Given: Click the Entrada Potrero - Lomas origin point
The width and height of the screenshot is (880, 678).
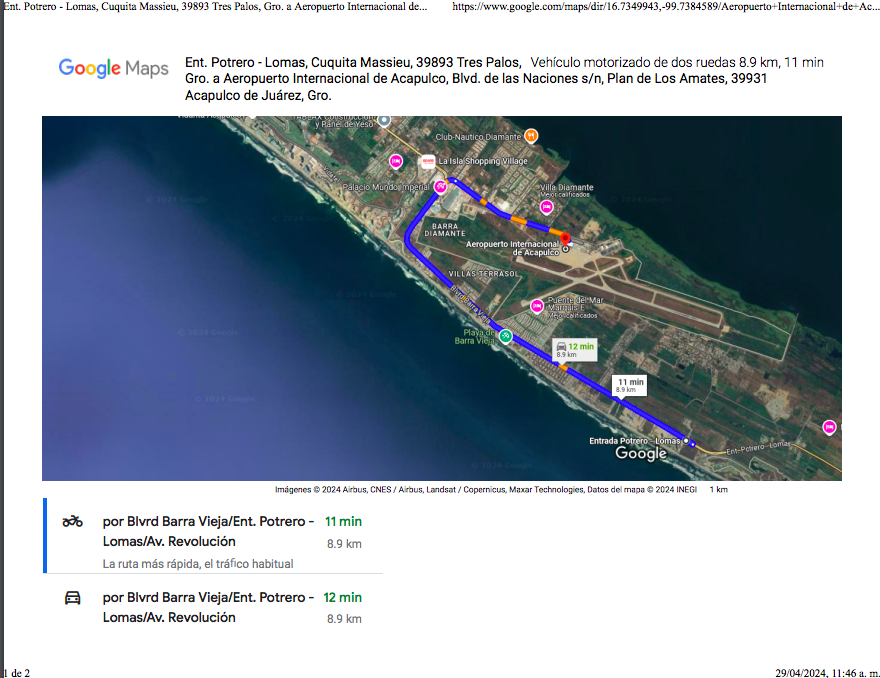Looking at the screenshot, I should tap(686, 441).
